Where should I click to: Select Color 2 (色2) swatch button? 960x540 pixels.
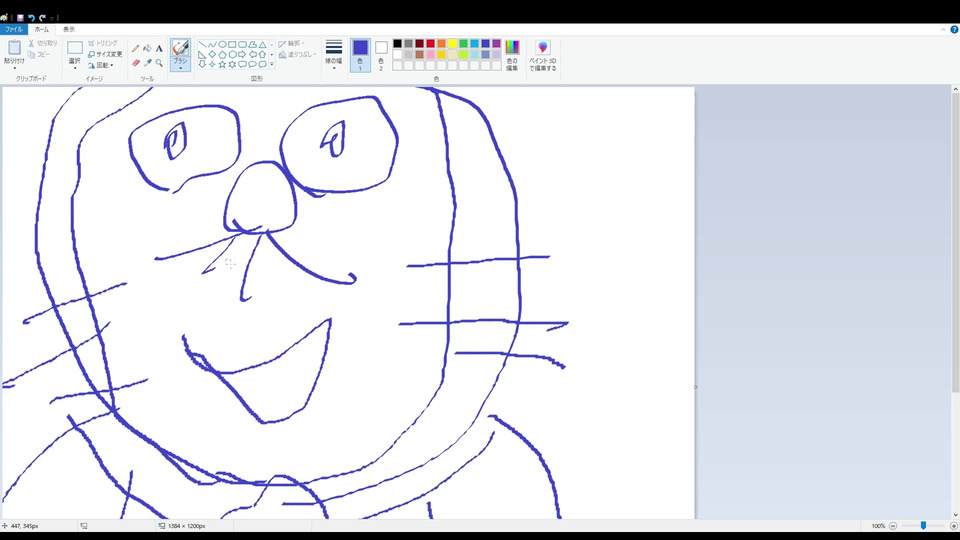click(x=381, y=55)
